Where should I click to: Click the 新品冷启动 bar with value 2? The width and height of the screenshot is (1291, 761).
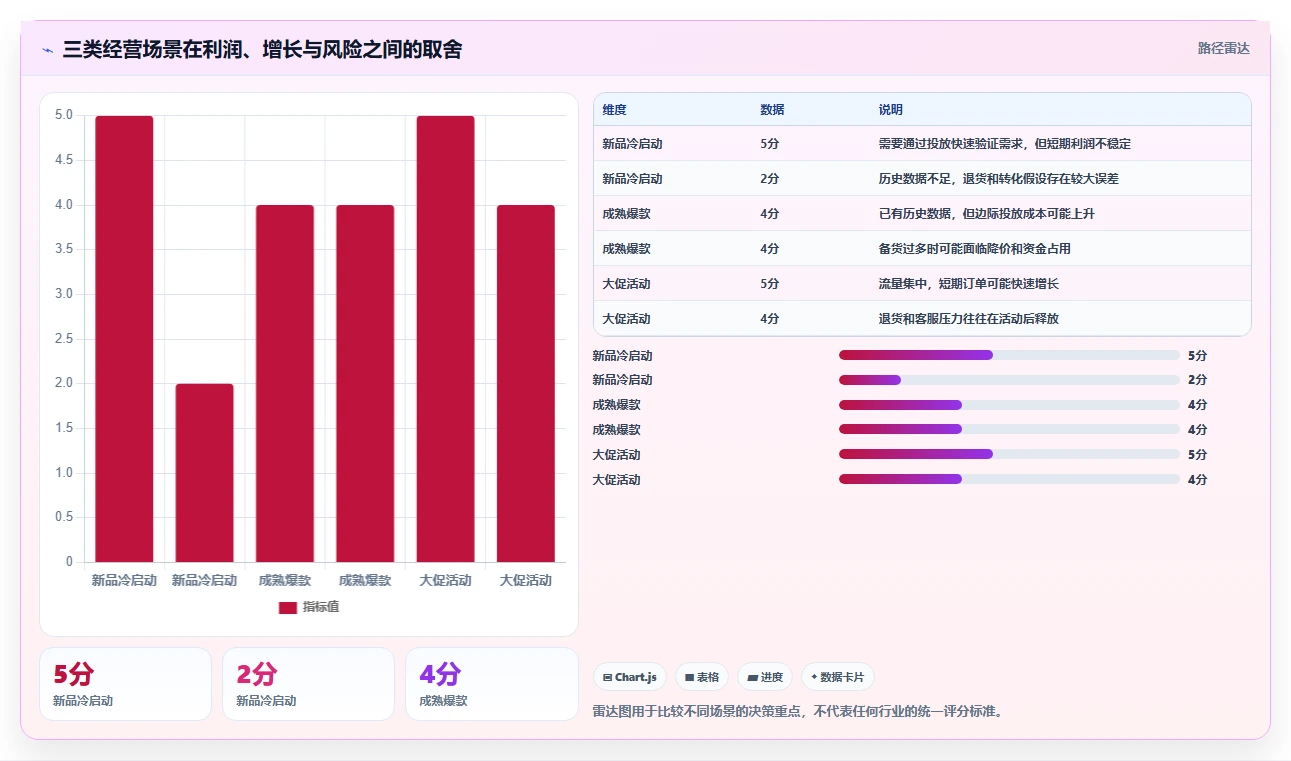coord(204,473)
